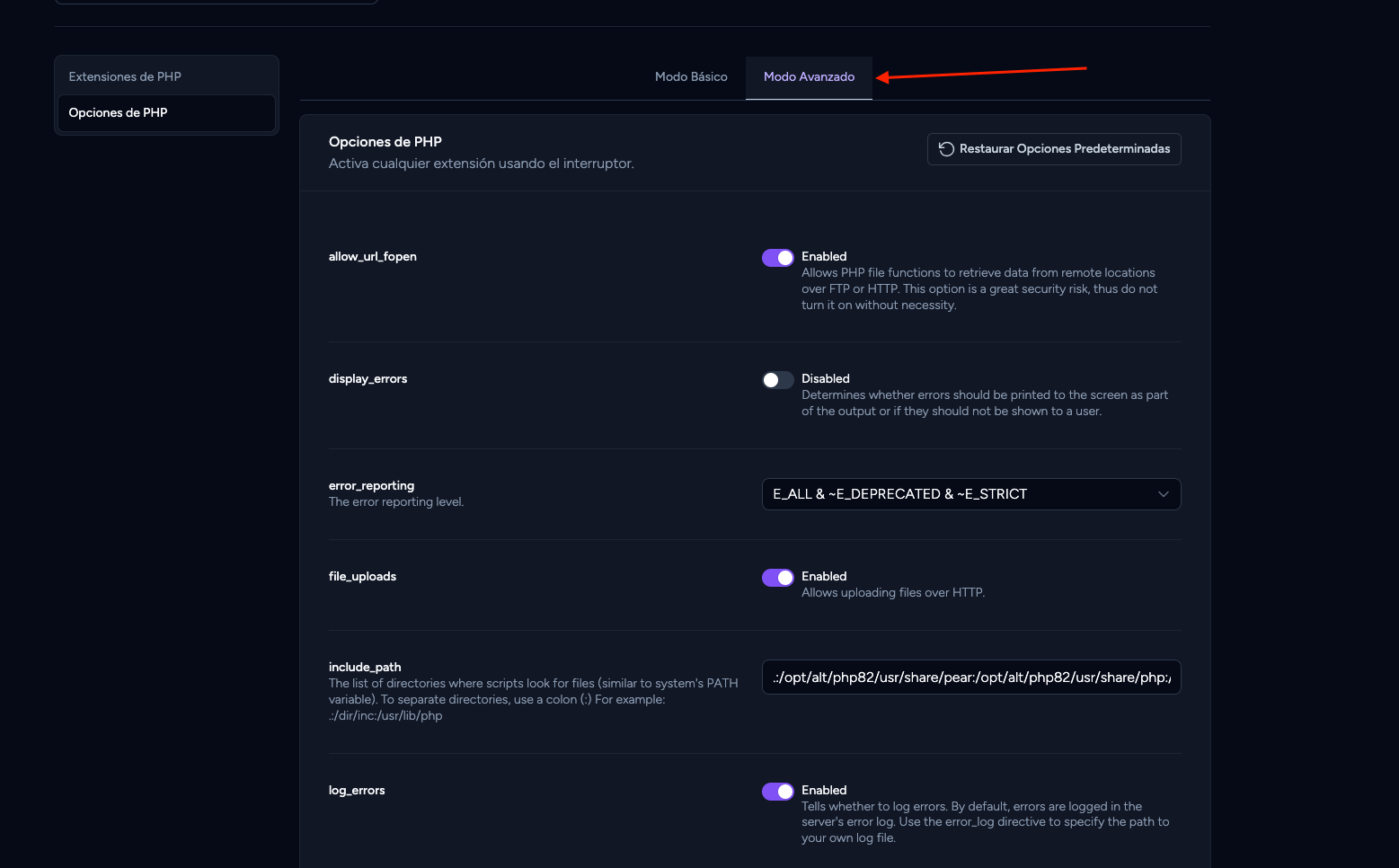Click the allow_url_fopen option label
Image resolution: width=1399 pixels, height=868 pixels.
click(x=373, y=257)
